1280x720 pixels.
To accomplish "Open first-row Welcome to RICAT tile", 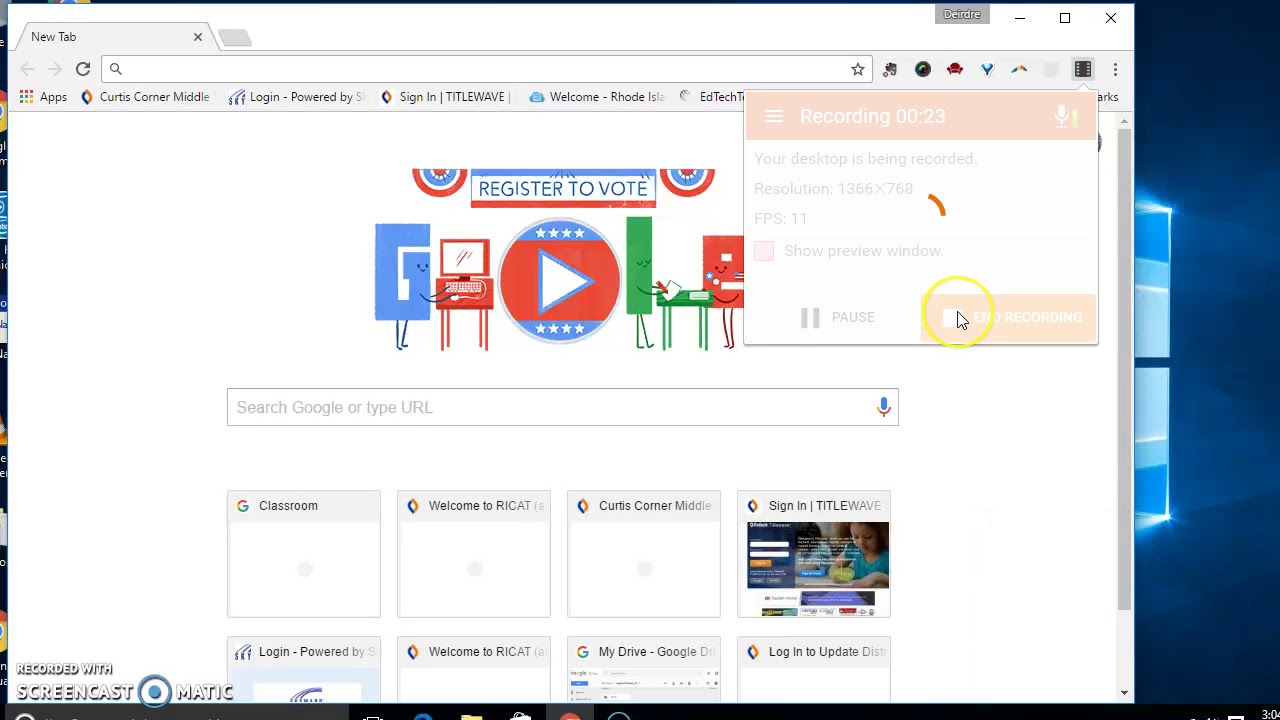I will pyautogui.click(x=474, y=554).
